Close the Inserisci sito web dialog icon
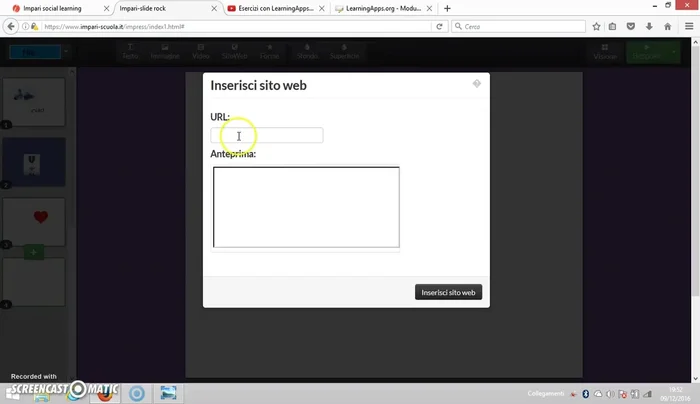 [x=477, y=84]
